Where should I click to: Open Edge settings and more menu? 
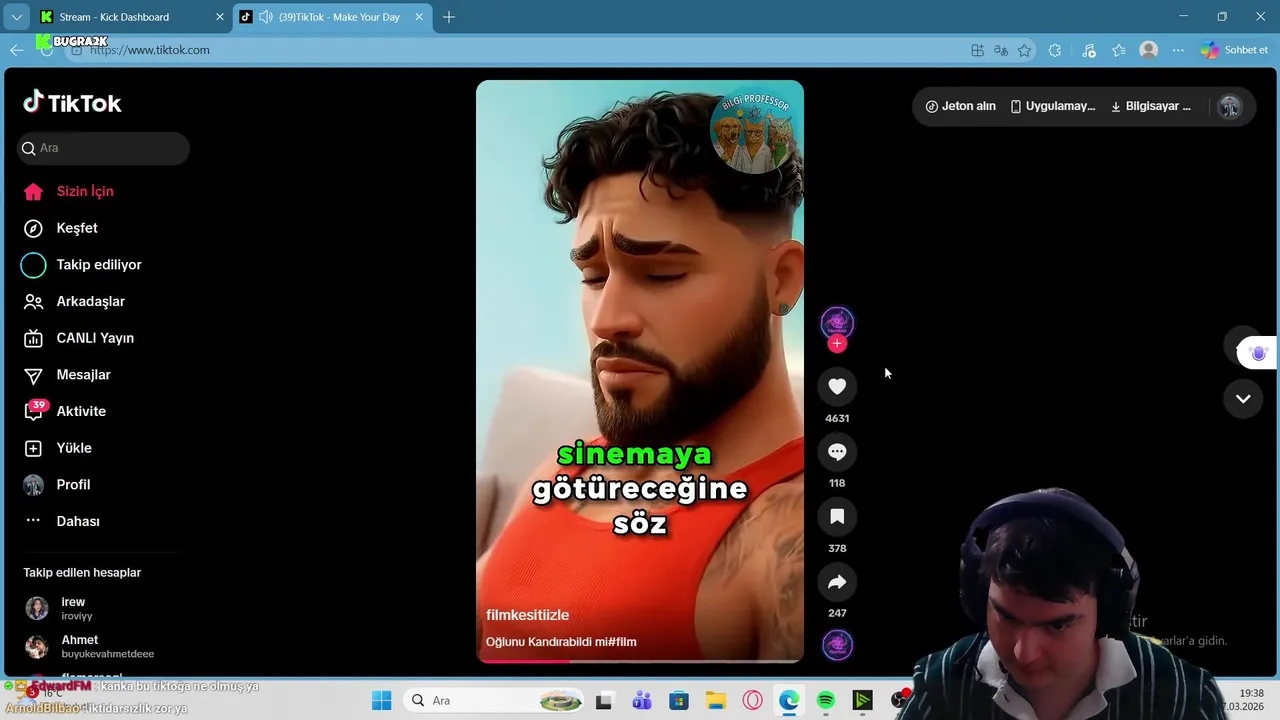click(1178, 50)
